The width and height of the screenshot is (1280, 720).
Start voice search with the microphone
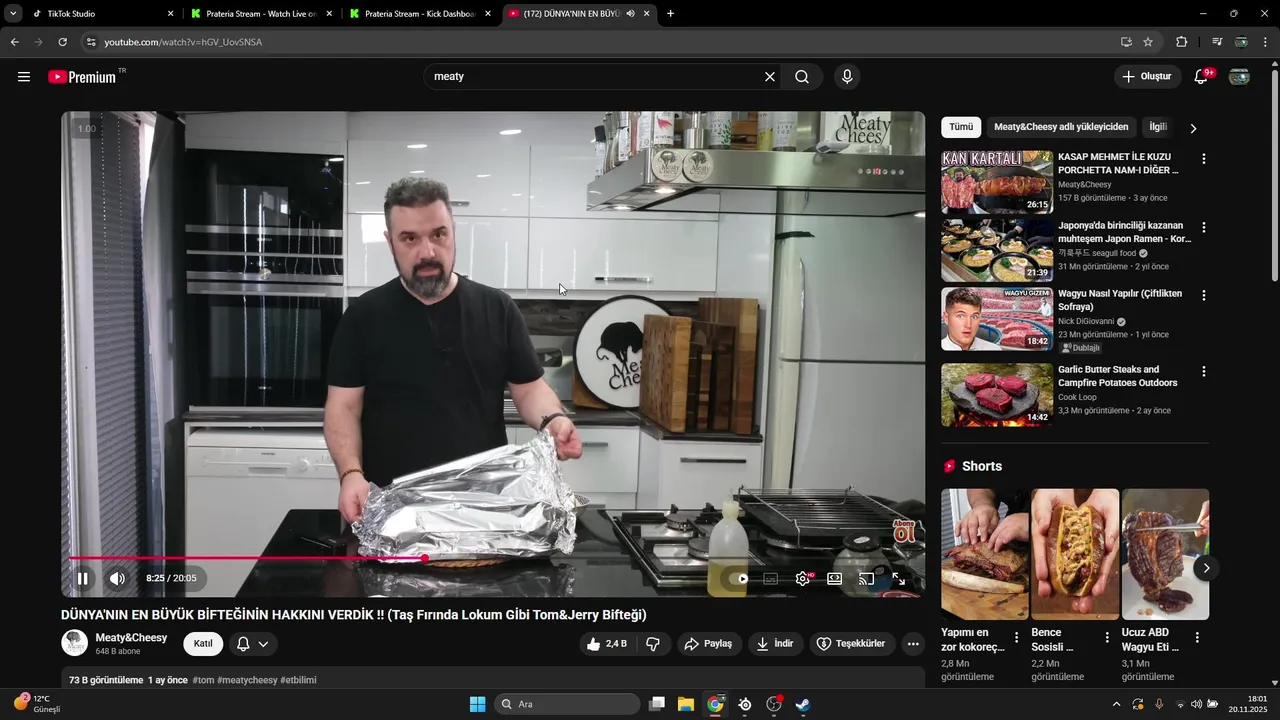click(847, 77)
